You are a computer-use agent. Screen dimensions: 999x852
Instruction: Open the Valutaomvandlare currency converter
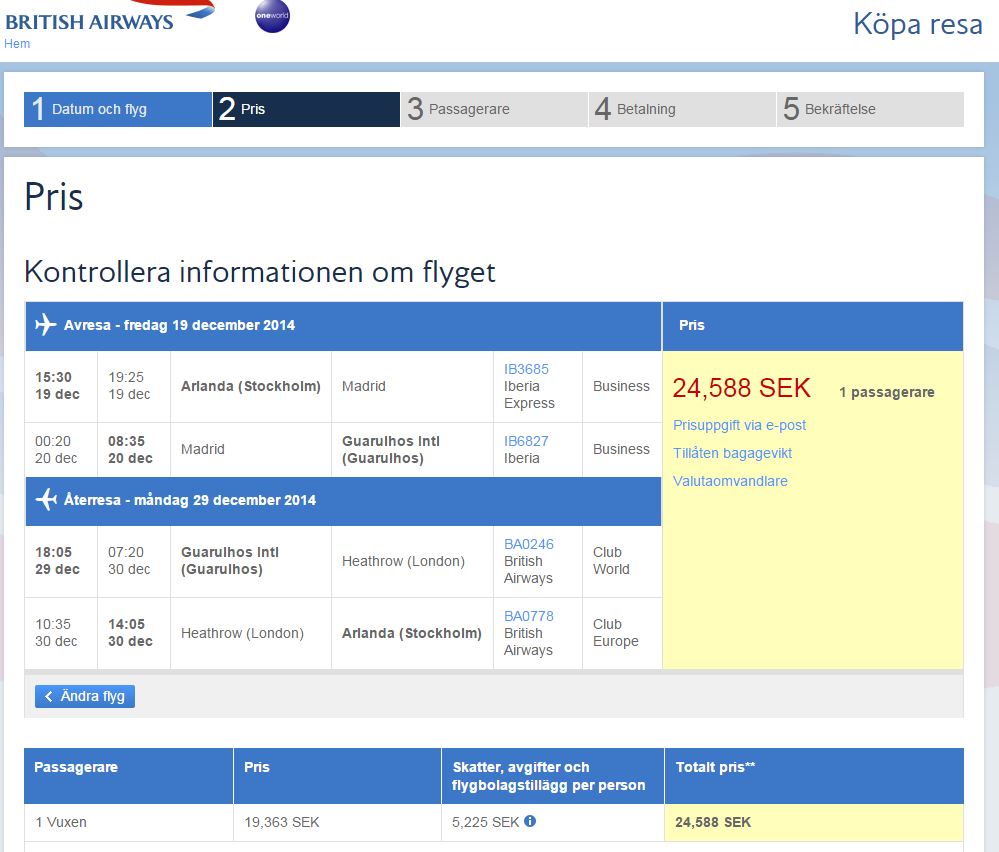coord(730,481)
